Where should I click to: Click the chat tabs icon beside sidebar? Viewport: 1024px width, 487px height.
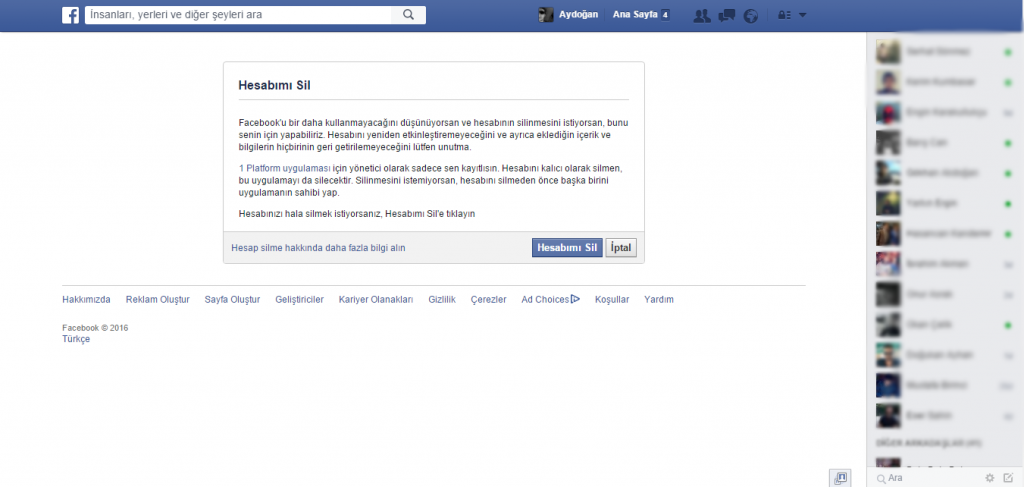840,478
